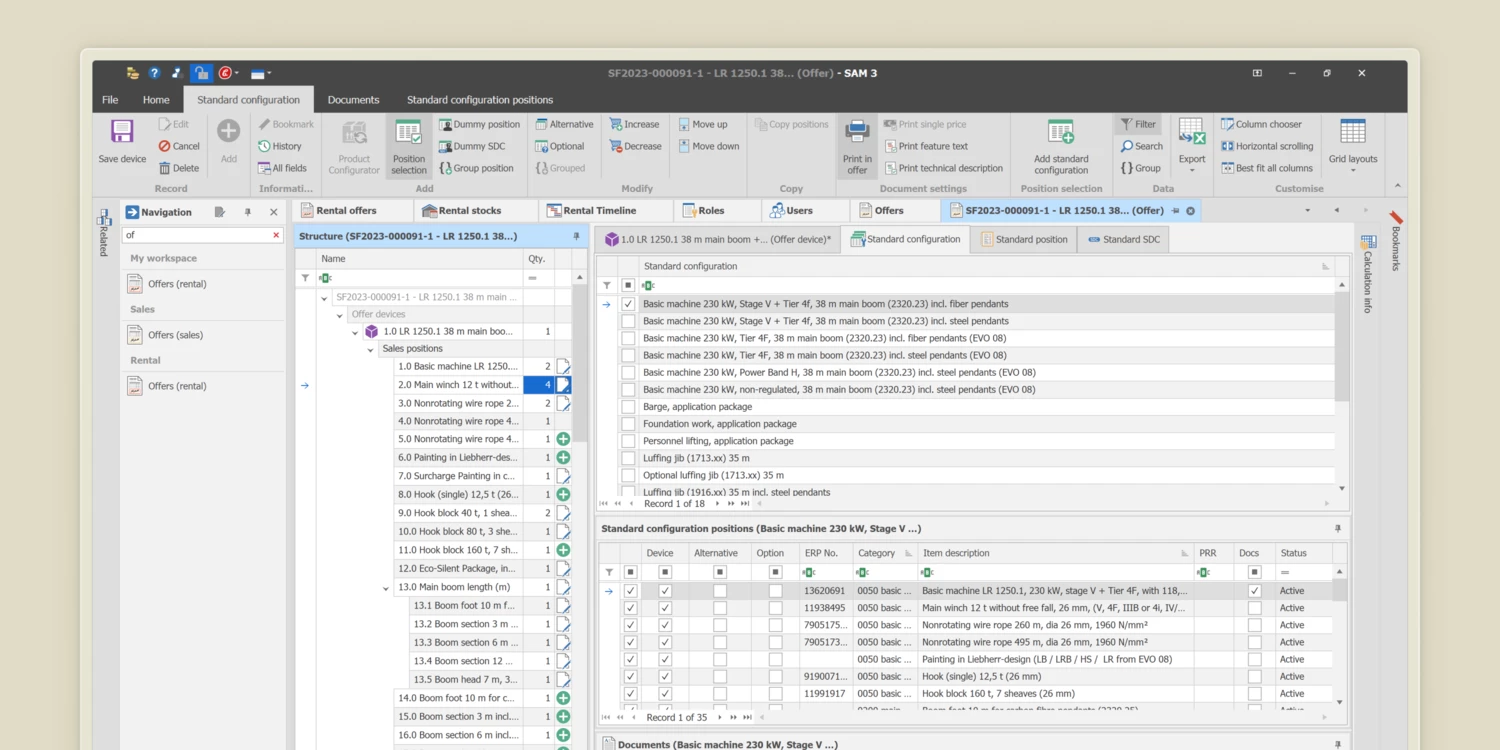This screenshot has height=750, width=1500.
Task: Collapse the Offer devices tree node
Action: [340, 315]
